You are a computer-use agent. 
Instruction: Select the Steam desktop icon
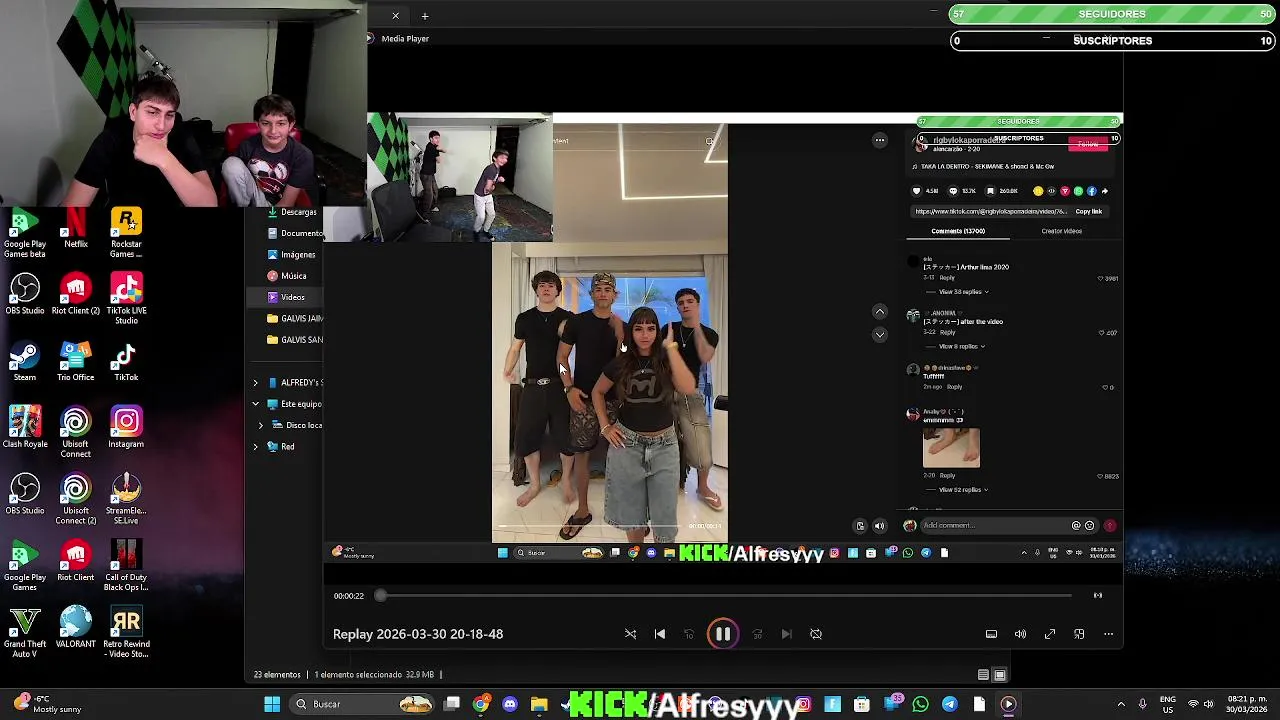[x=25, y=362]
